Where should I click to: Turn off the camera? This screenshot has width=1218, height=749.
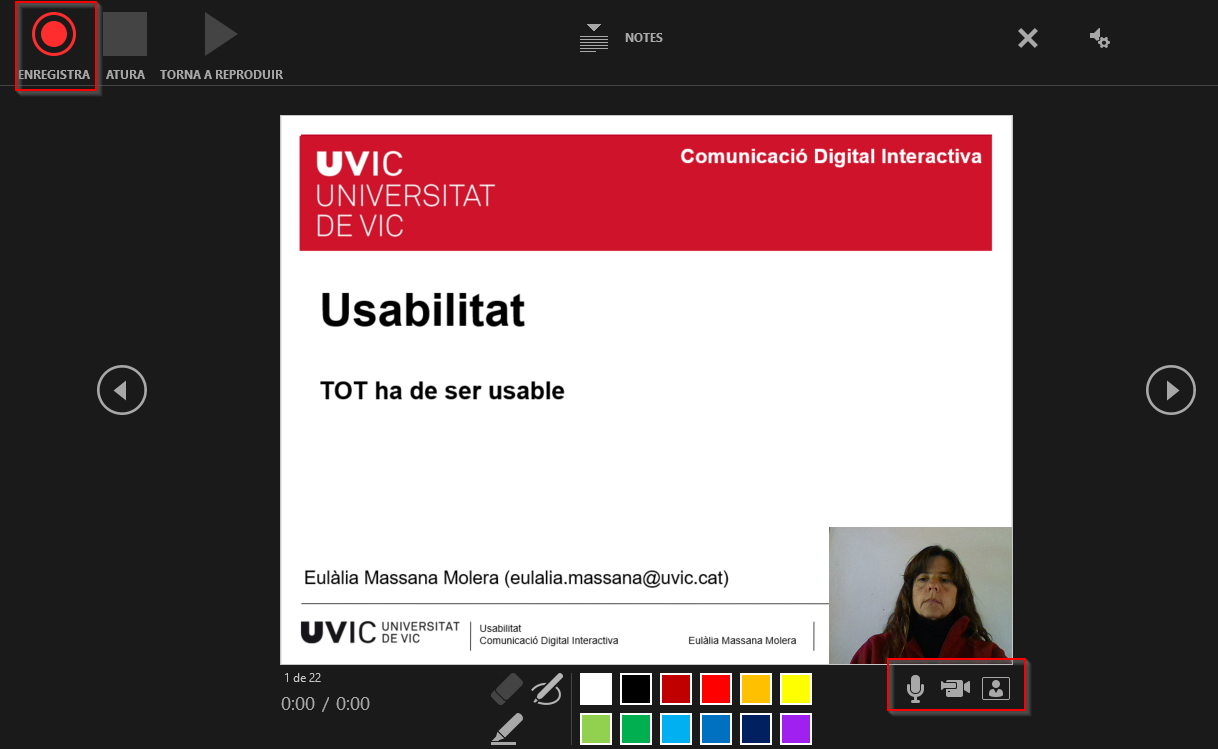pyautogui.click(x=955, y=688)
